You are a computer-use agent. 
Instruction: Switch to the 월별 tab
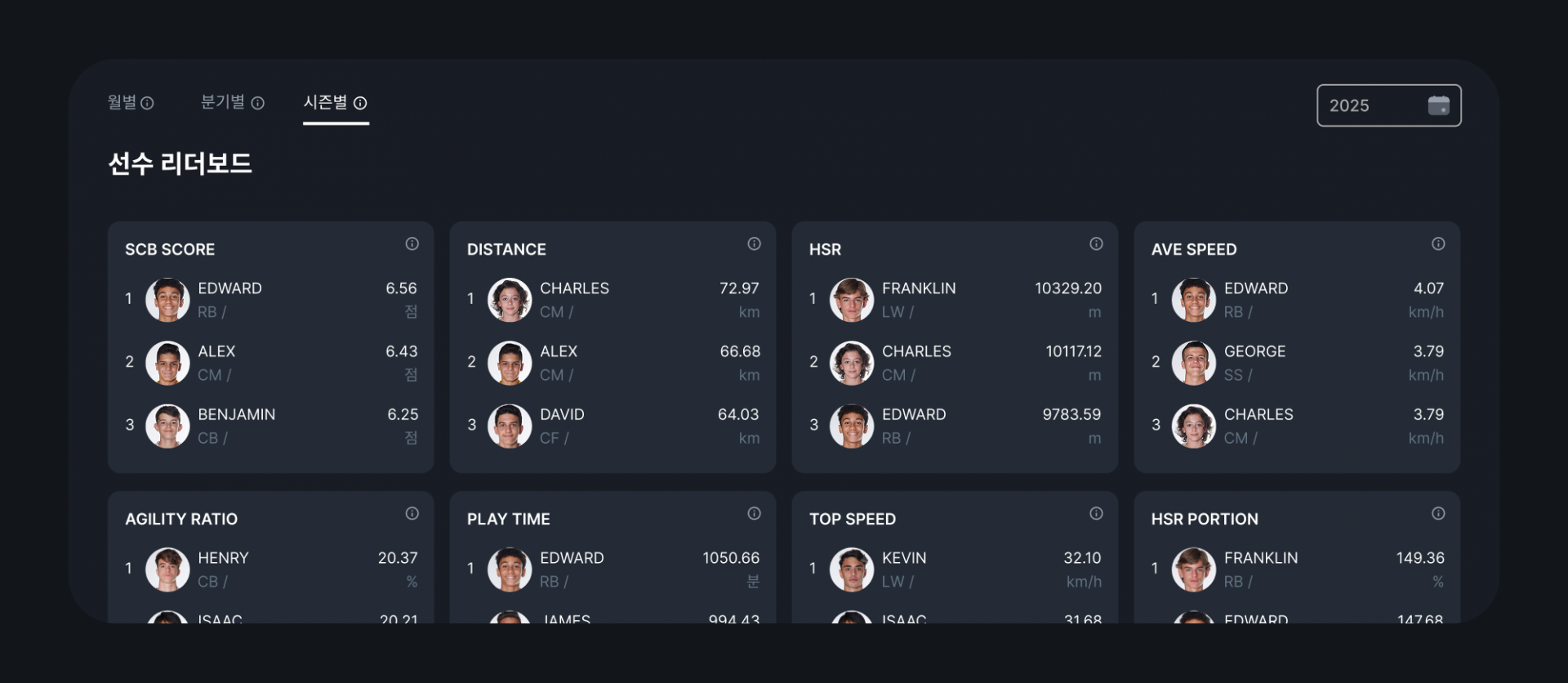tap(131, 102)
